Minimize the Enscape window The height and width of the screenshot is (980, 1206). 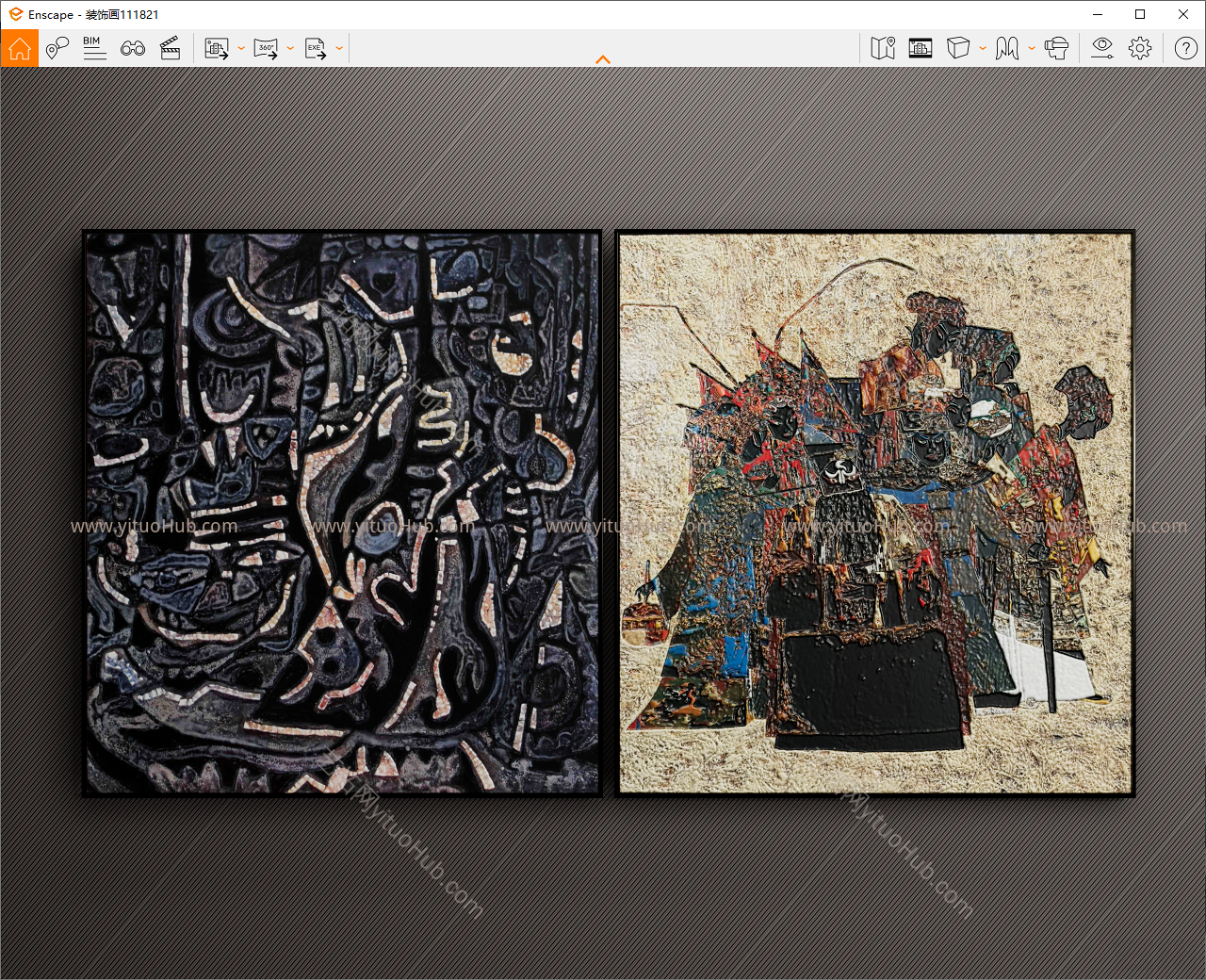pyautogui.click(x=1098, y=14)
